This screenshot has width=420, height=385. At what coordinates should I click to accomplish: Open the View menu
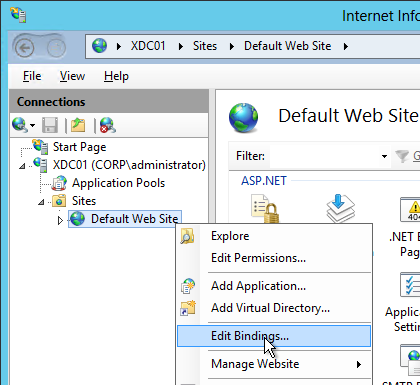tap(72, 76)
